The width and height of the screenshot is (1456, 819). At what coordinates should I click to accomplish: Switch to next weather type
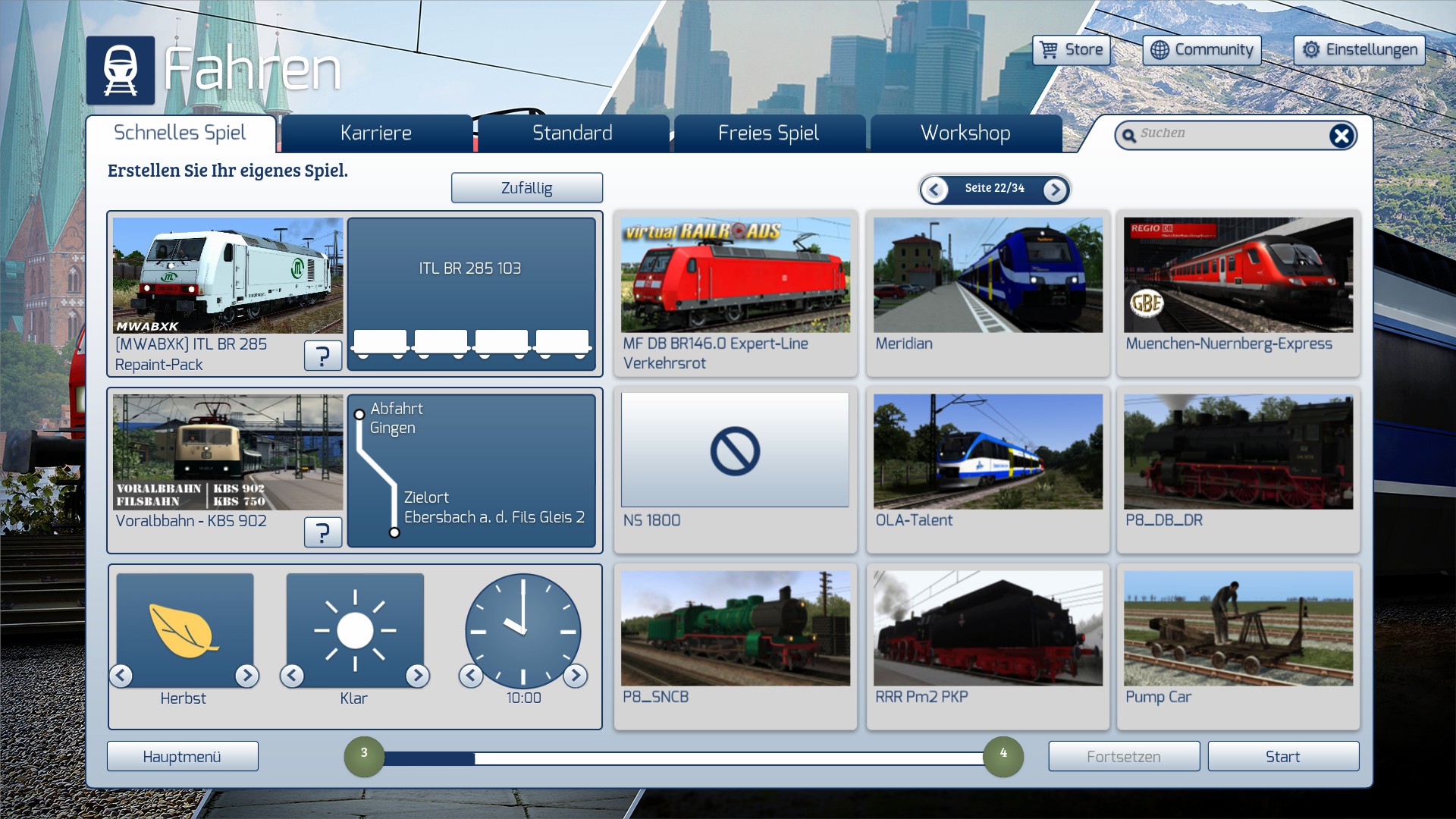point(417,675)
